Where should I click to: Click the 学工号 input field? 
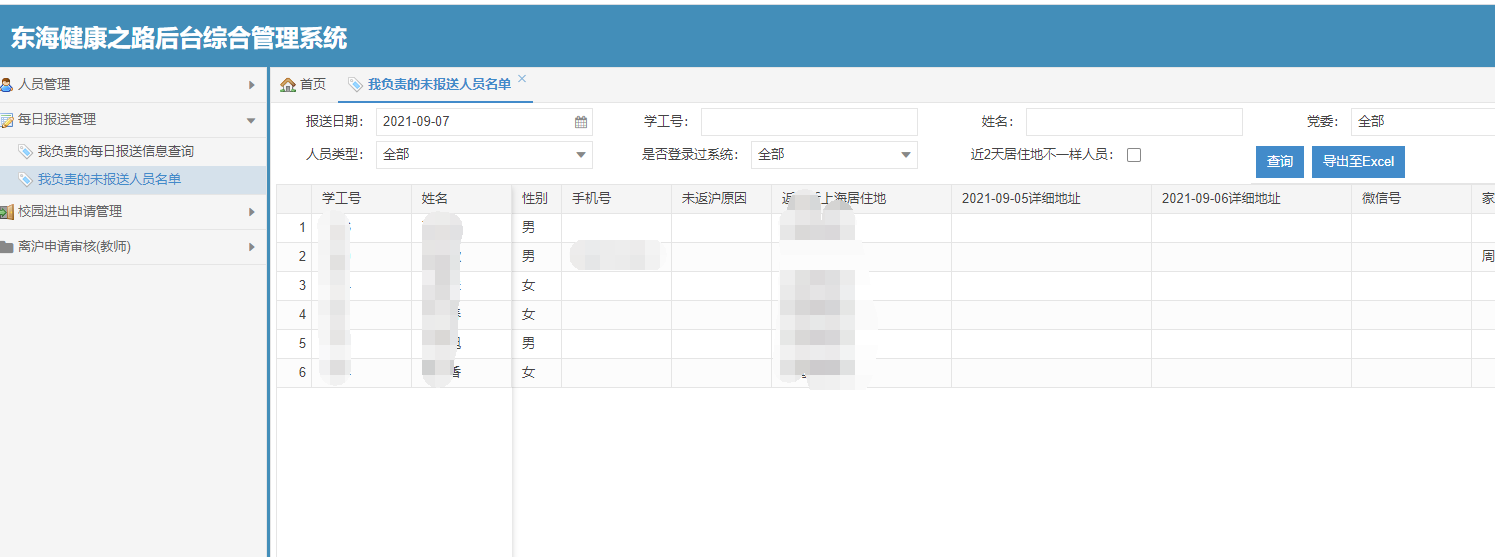coord(808,122)
